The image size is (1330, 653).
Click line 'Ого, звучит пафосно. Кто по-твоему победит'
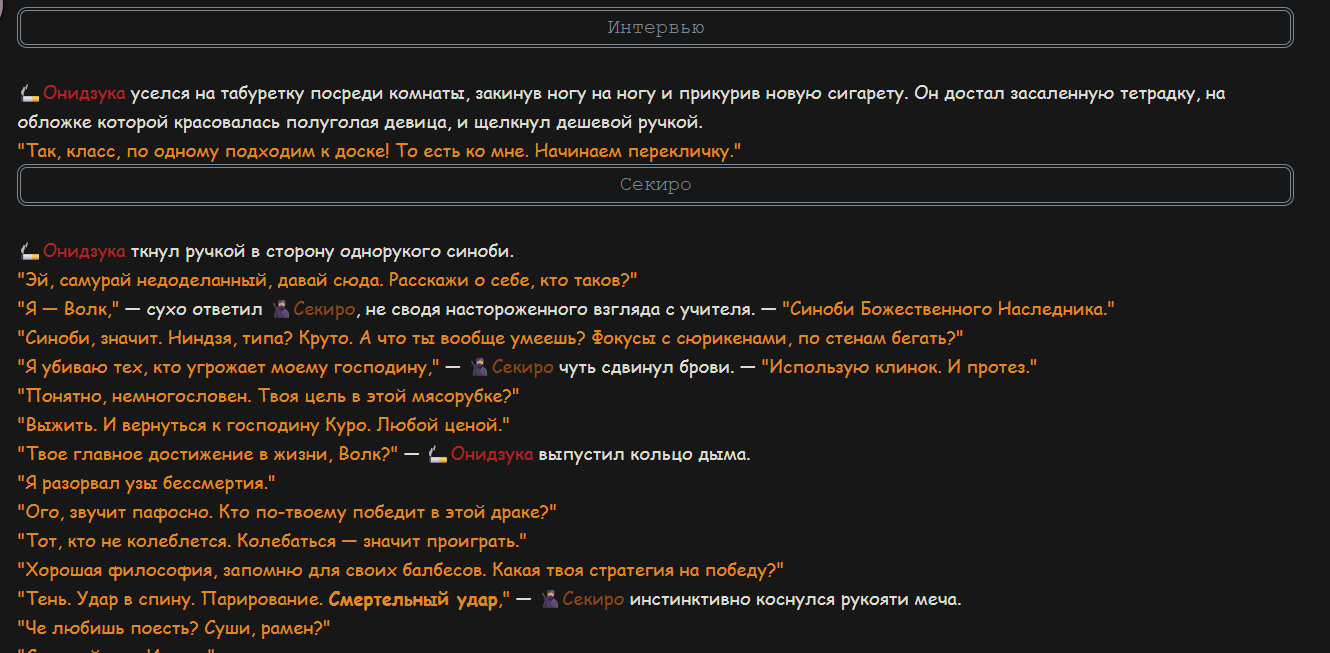(288, 512)
